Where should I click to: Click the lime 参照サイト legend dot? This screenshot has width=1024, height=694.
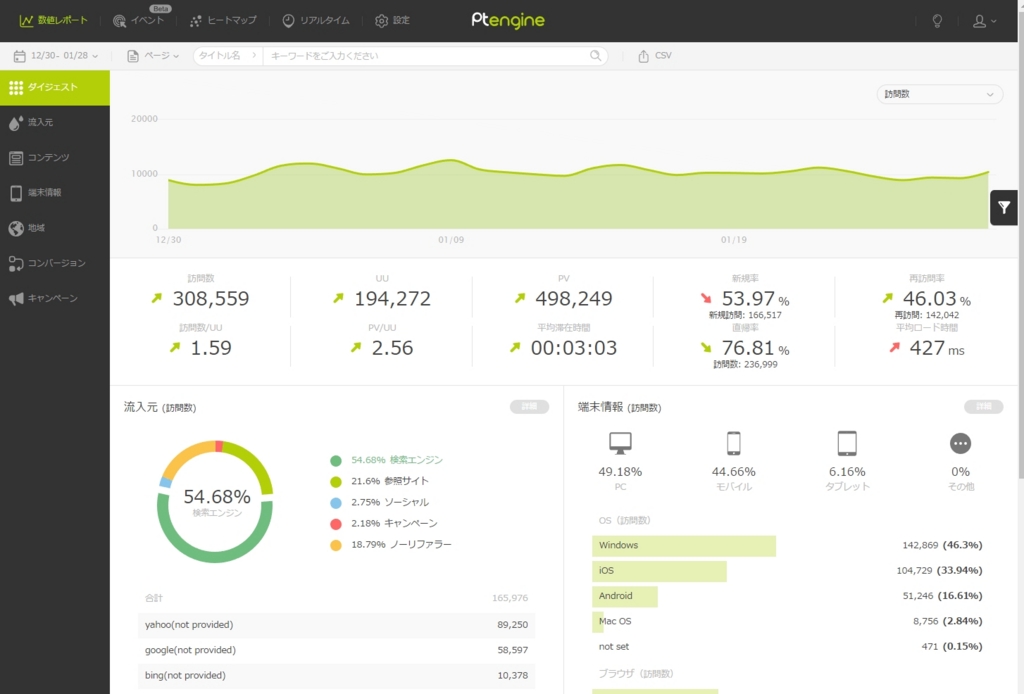336,482
